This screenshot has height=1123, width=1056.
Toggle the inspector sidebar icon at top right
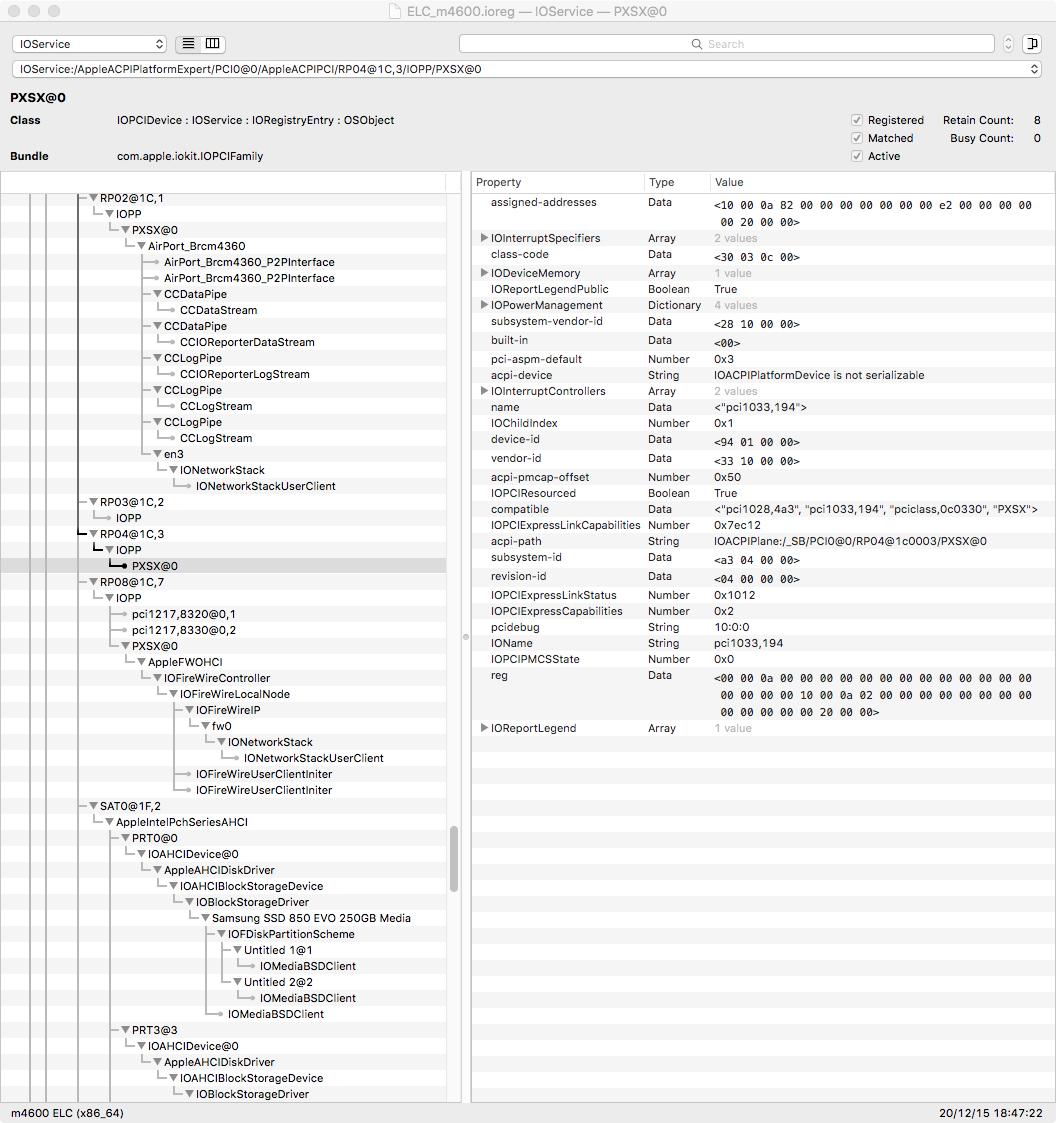pyautogui.click(x=1031, y=44)
